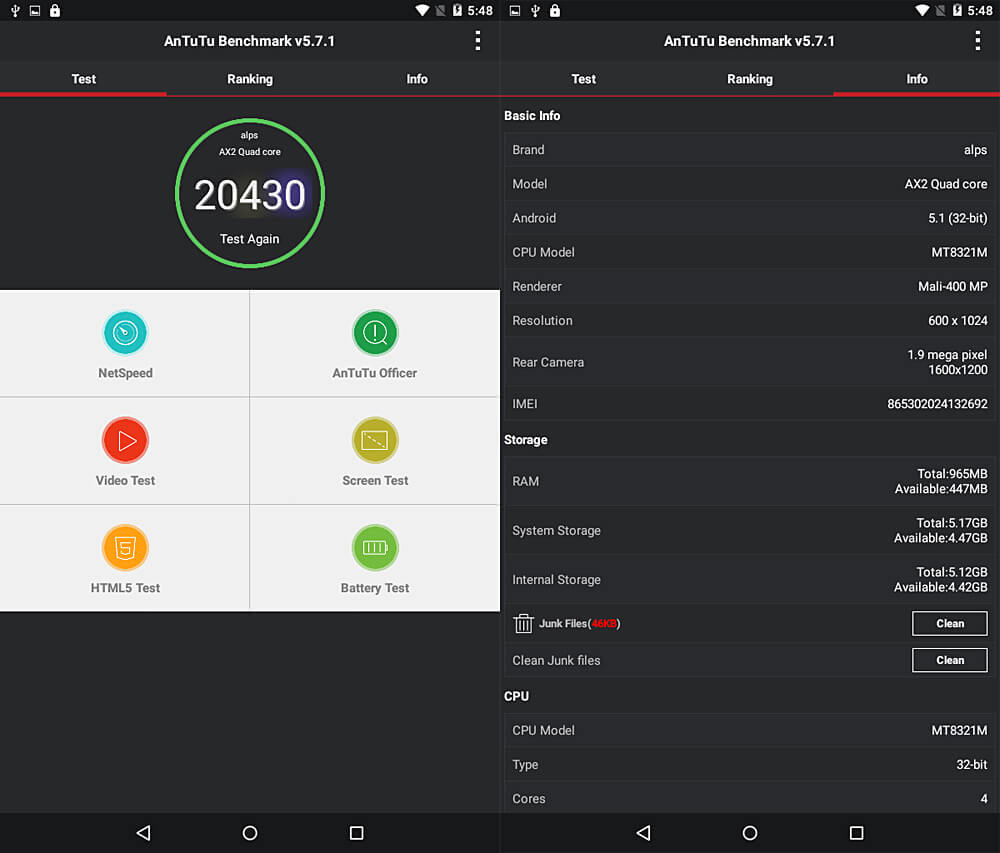Tap the Resolution 600 x 1024 row
The image size is (1000, 853).
pyautogui.click(x=750, y=321)
